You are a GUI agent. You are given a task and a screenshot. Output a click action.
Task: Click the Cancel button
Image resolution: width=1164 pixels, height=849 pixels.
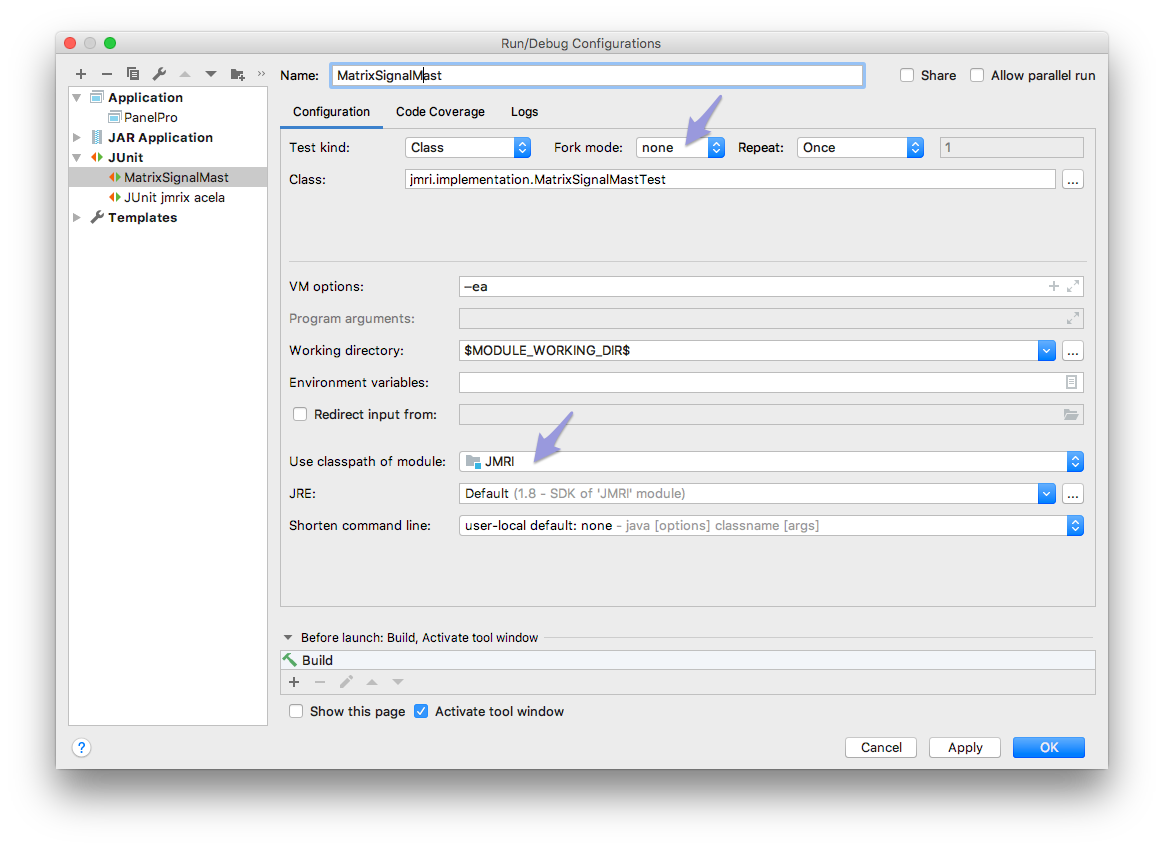tap(881, 747)
